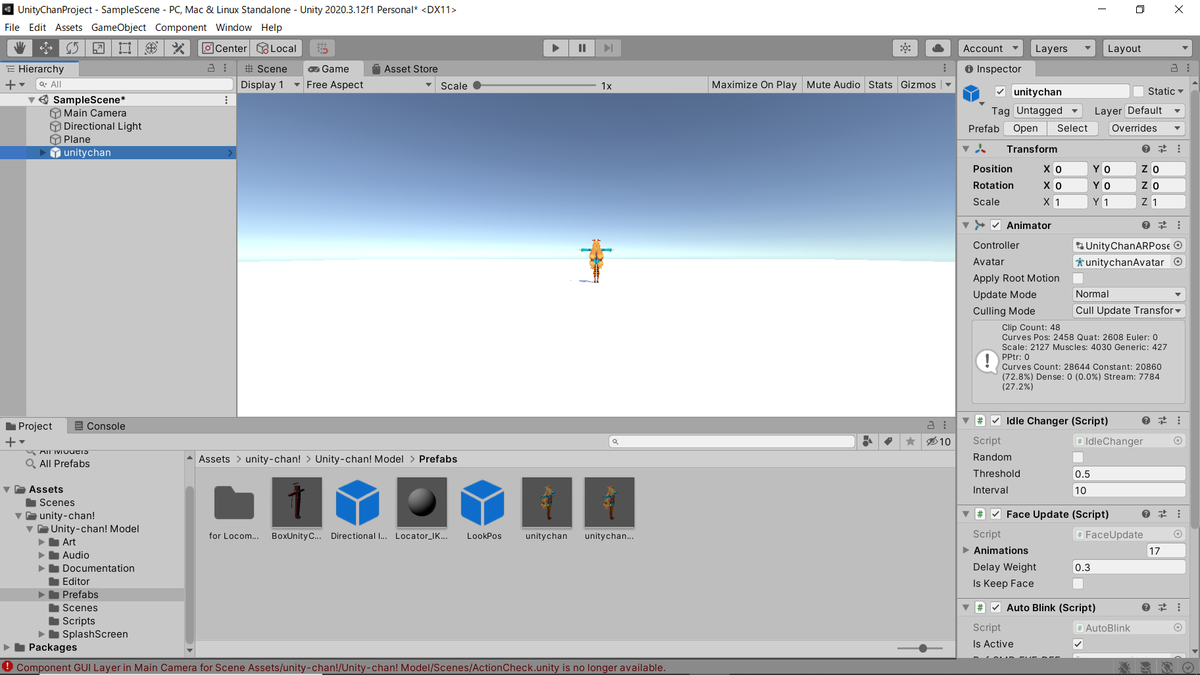The height and width of the screenshot is (675, 1200).
Task: Click prefab Select button
Action: coord(1072,128)
